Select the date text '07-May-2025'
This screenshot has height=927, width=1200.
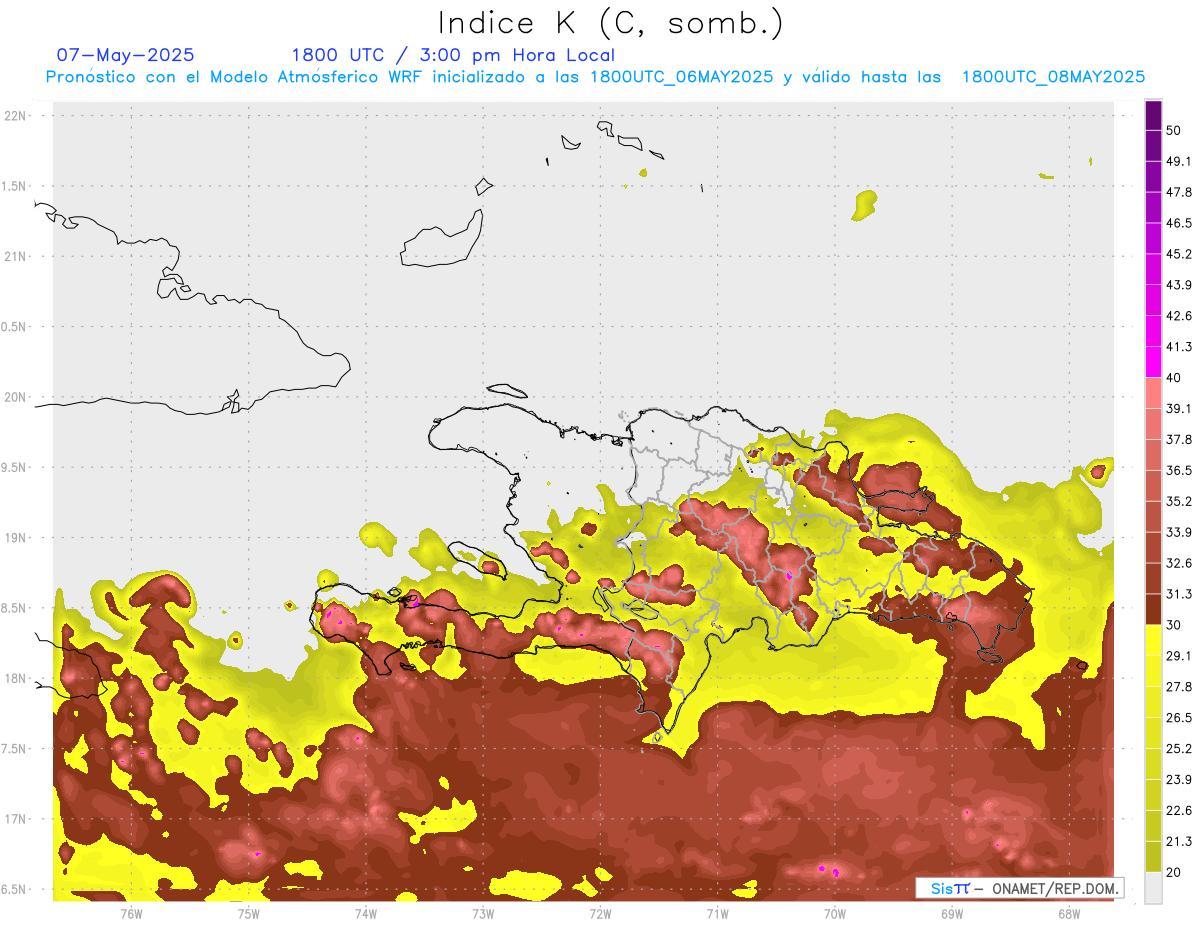[126, 55]
